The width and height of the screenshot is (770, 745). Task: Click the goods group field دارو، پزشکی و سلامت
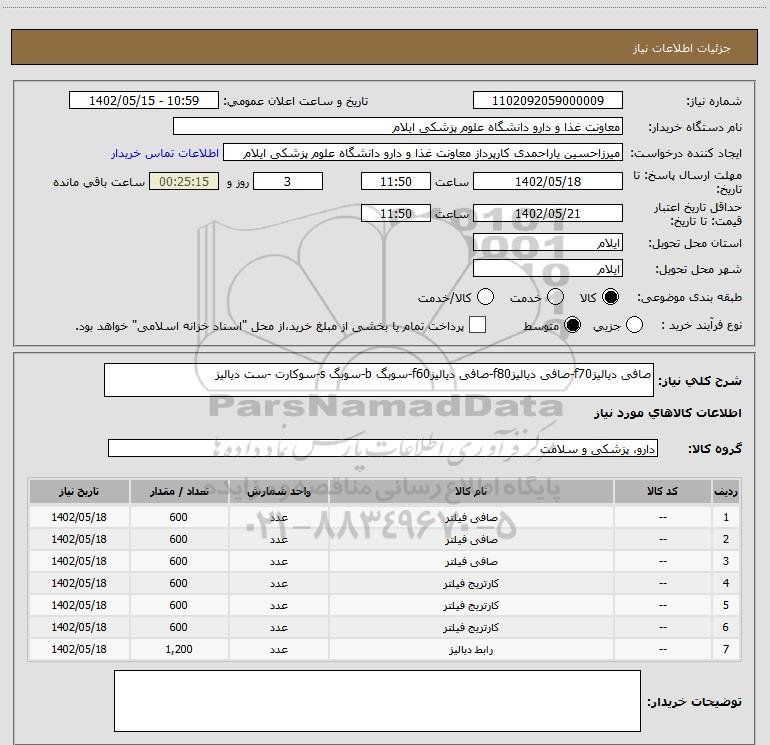[x=383, y=448]
